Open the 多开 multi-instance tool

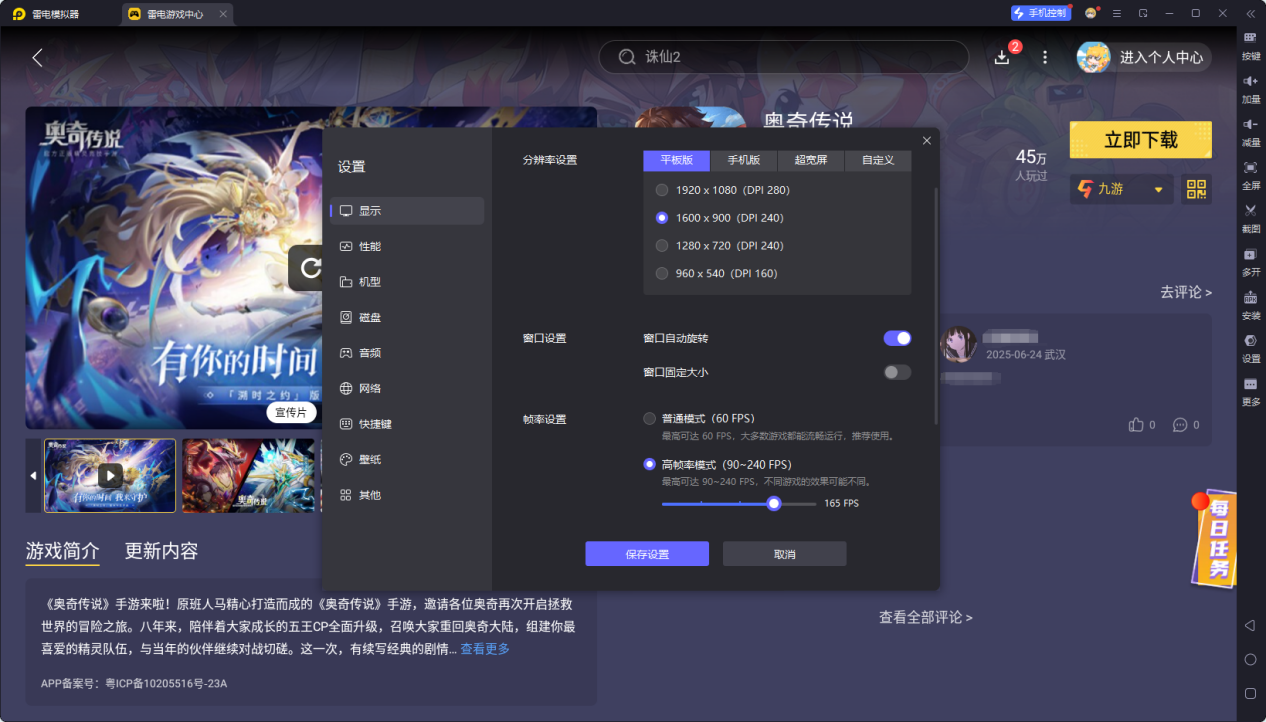[x=1250, y=260]
